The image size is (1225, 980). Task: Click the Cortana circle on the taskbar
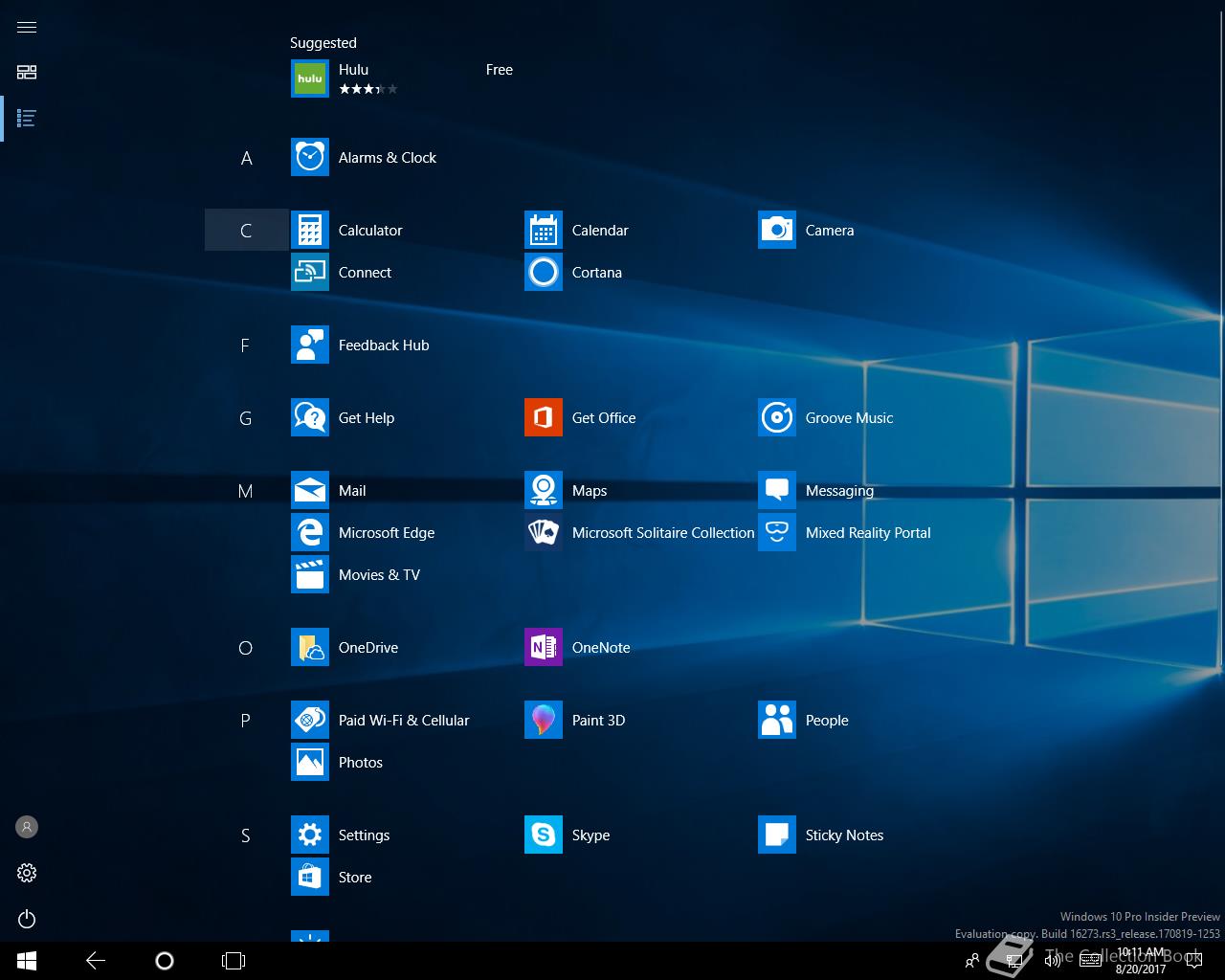click(x=165, y=961)
